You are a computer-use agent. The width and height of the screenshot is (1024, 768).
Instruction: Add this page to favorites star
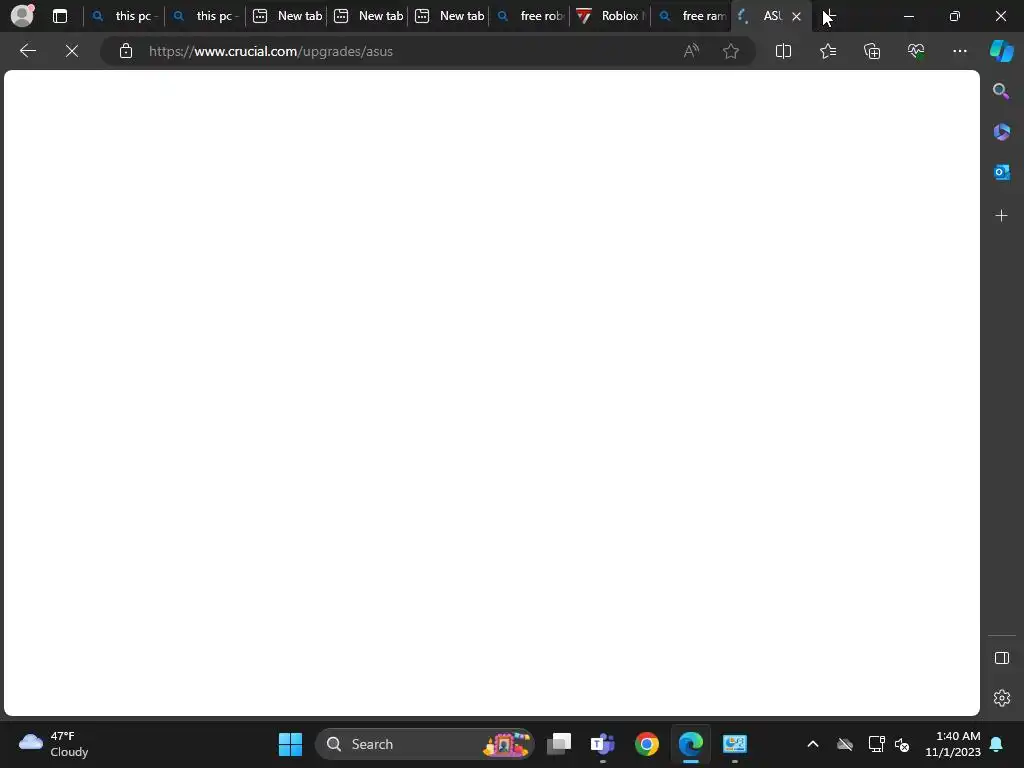click(731, 51)
